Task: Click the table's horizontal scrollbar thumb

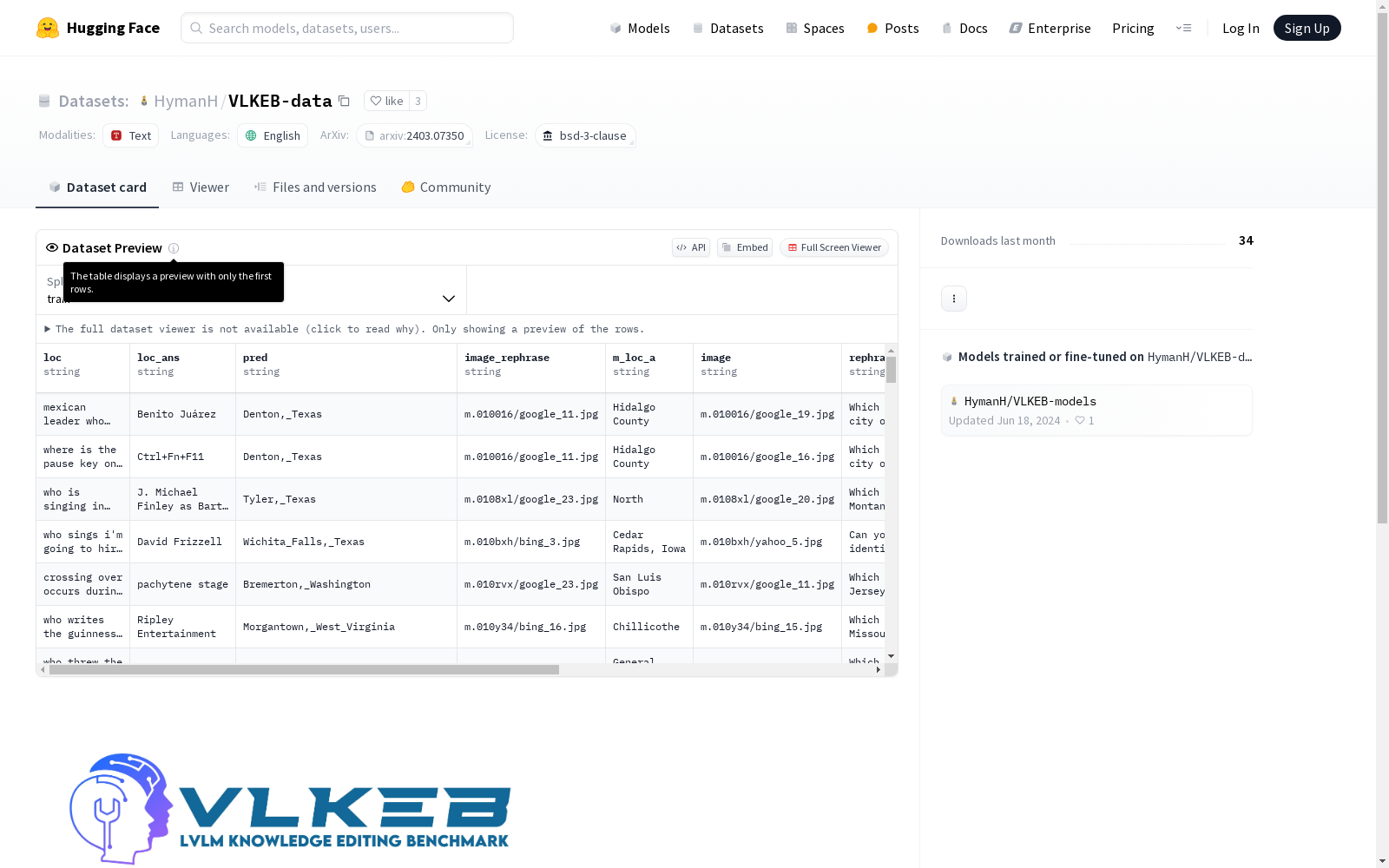Action: 304,669
